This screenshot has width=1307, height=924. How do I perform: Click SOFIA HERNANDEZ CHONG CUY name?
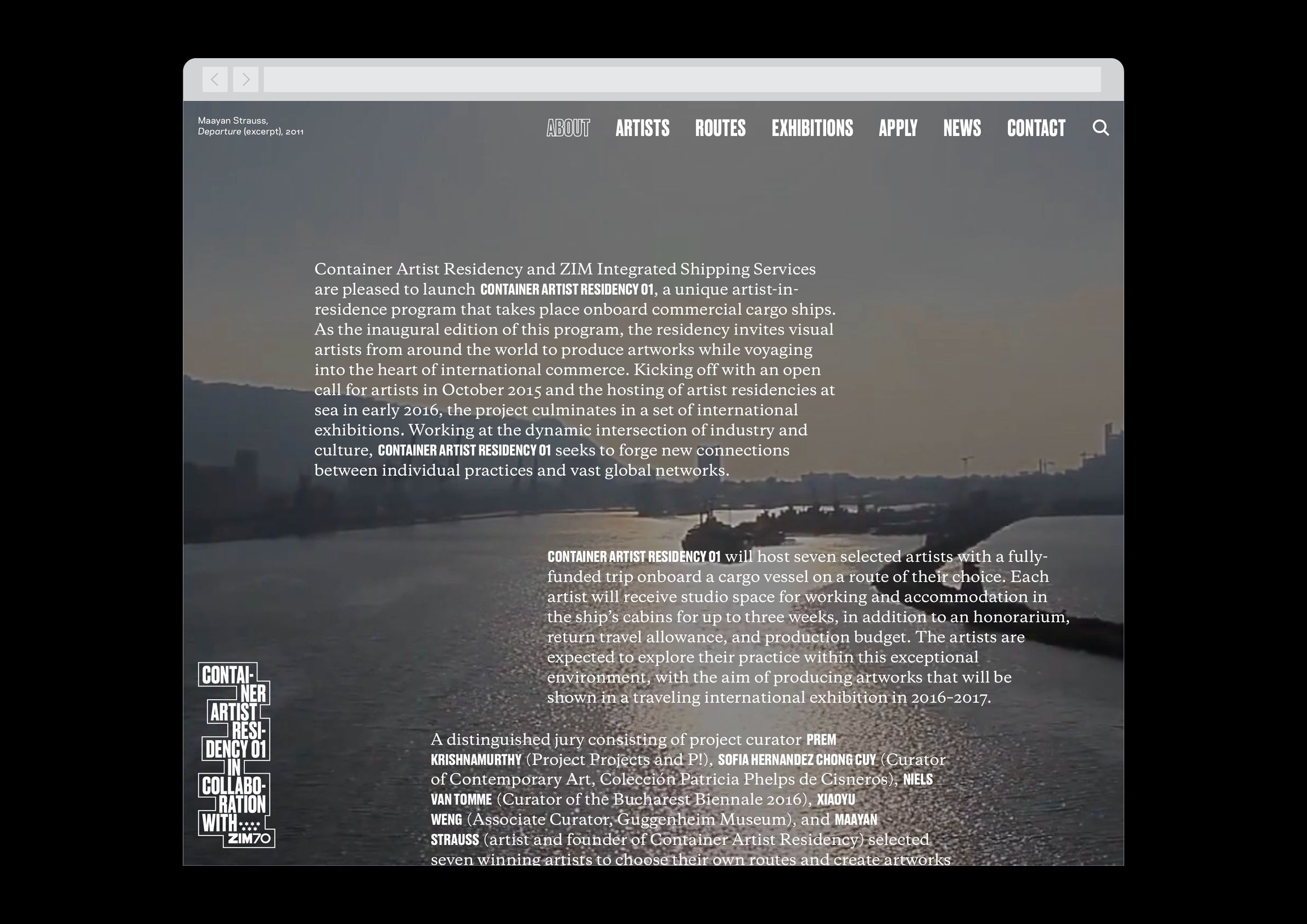coord(796,760)
